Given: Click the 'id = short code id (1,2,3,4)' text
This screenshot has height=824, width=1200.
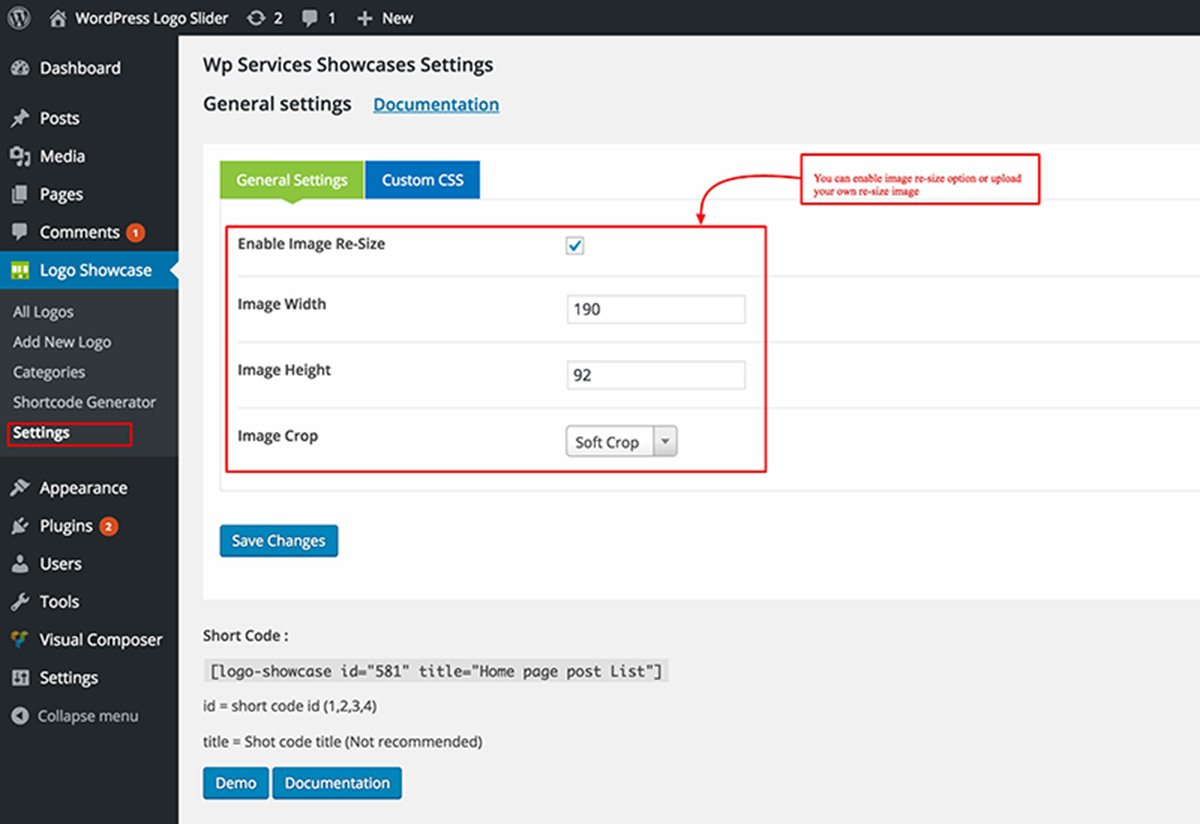Looking at the screenshot, I should (x=290, y=706).
